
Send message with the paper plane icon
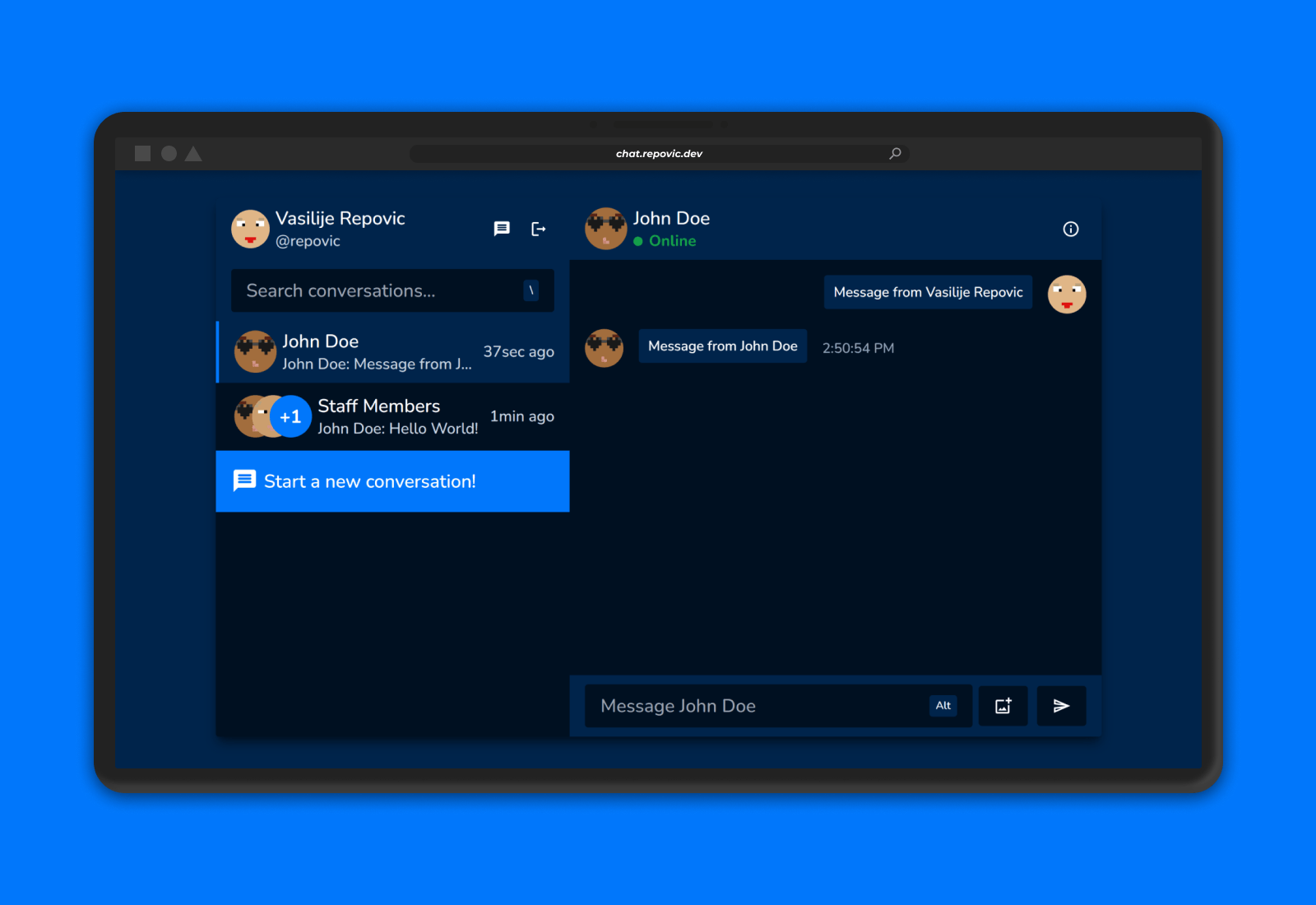click(x=1061, y=706)
